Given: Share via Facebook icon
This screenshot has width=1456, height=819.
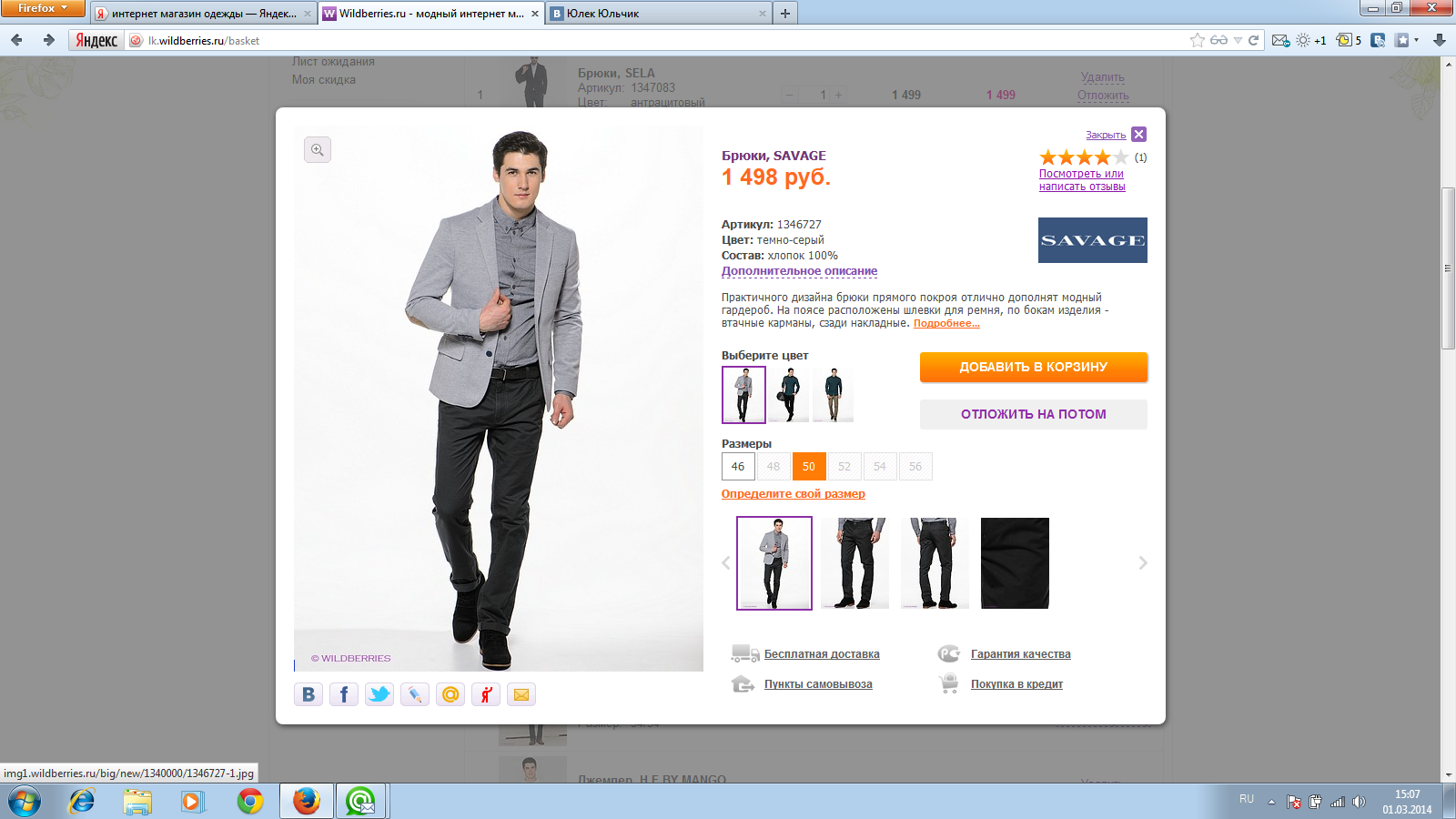Looking at the screenshot, I should click(x=344, y=694).
